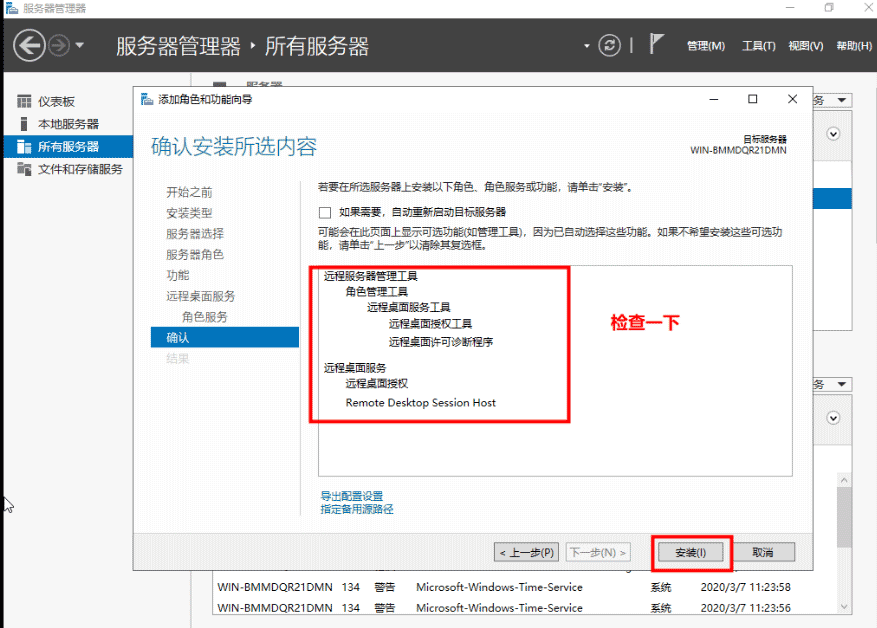Screen dimensions: 877x628
Task: Click the refresh icon in the top bar
Action: pyautogui.click(x=609, y=44)
